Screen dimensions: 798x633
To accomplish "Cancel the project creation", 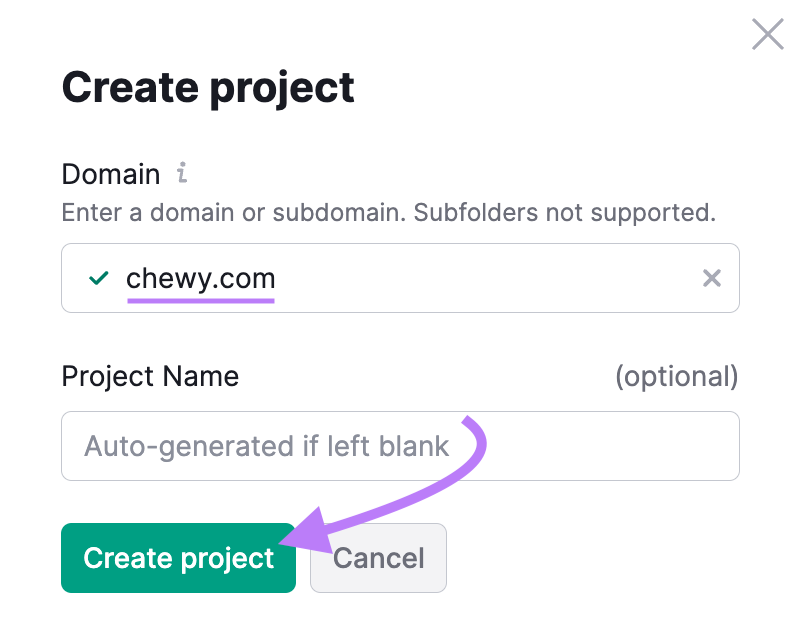I will point(379,558).
